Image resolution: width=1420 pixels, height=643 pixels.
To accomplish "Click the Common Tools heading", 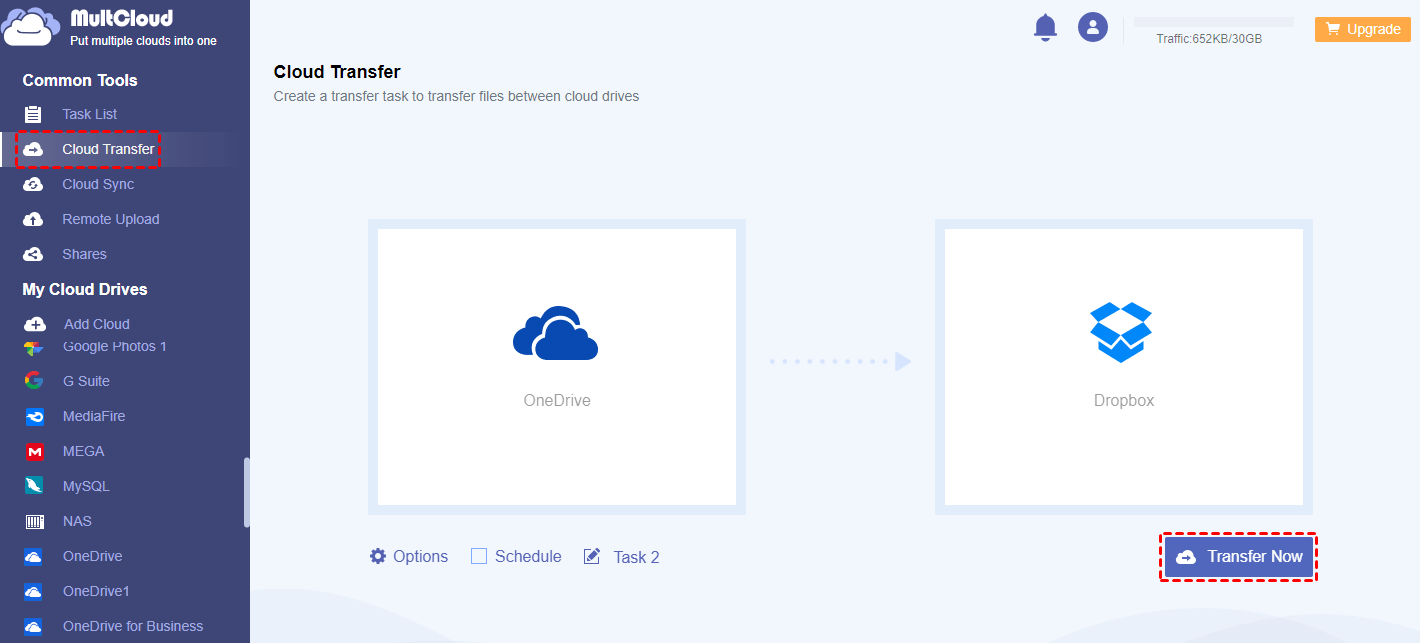I will click(x=80, y=80).
